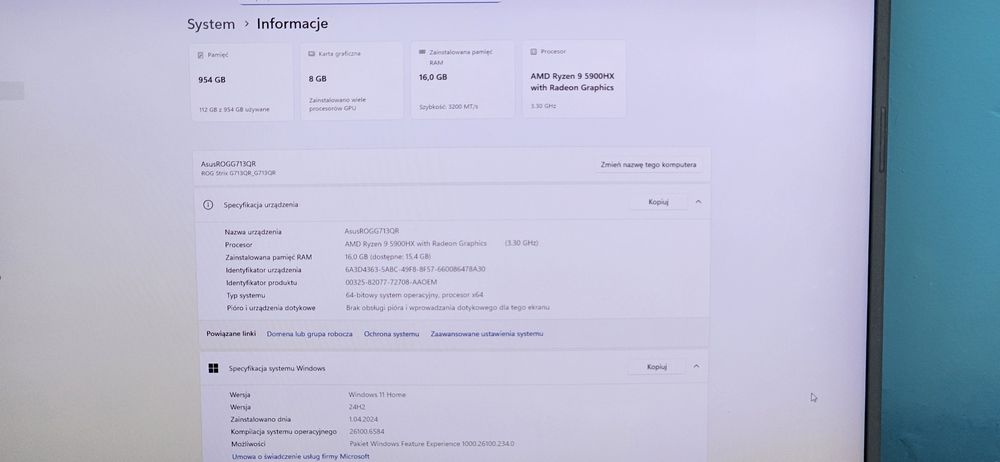Click the Kompilacja systemu operacyjnego label
The width and height of the screenshot is (1000, 462).
tap(283, 432)
